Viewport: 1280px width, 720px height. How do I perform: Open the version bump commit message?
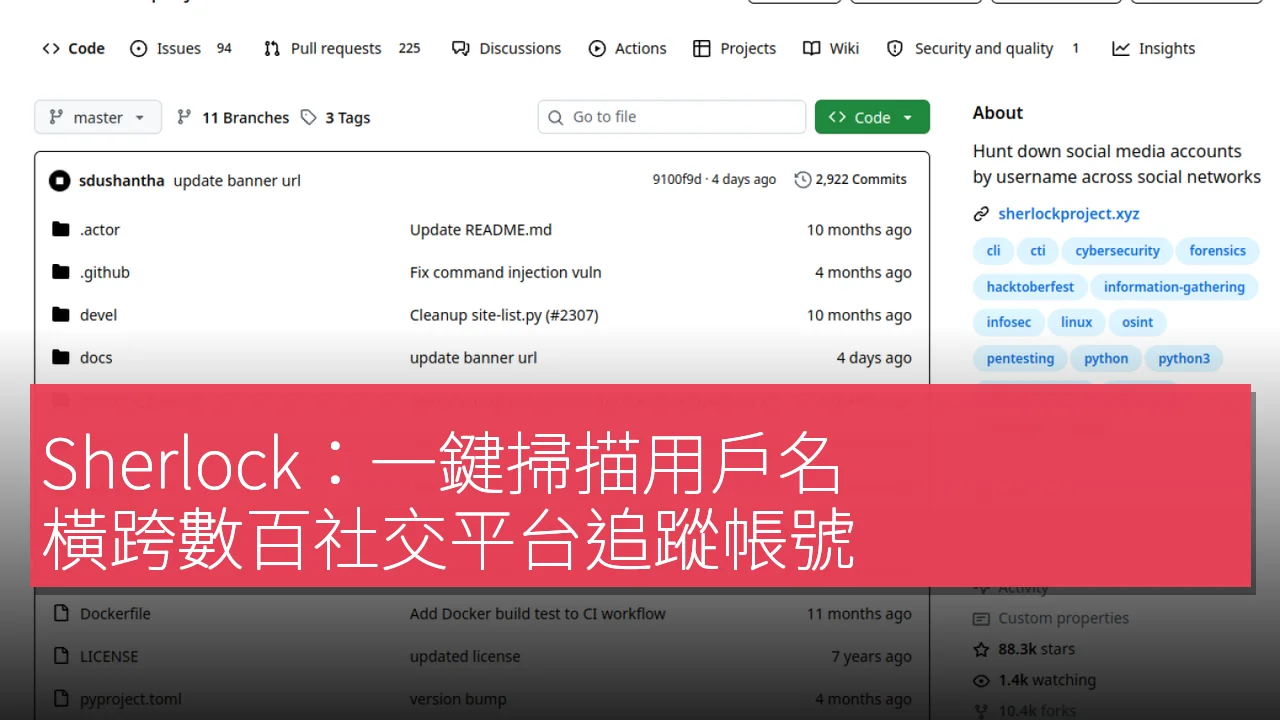458,700
